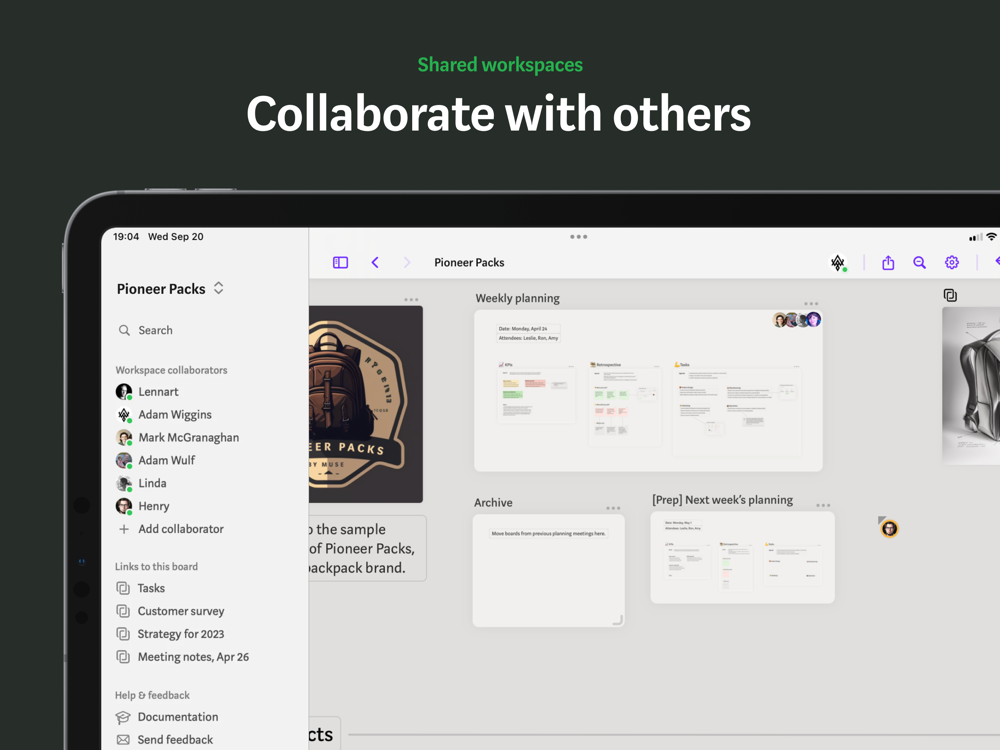The height and width of the screenshot is (750, 1000).
Task: Click the Customer survey board icon
Action: 123,611
